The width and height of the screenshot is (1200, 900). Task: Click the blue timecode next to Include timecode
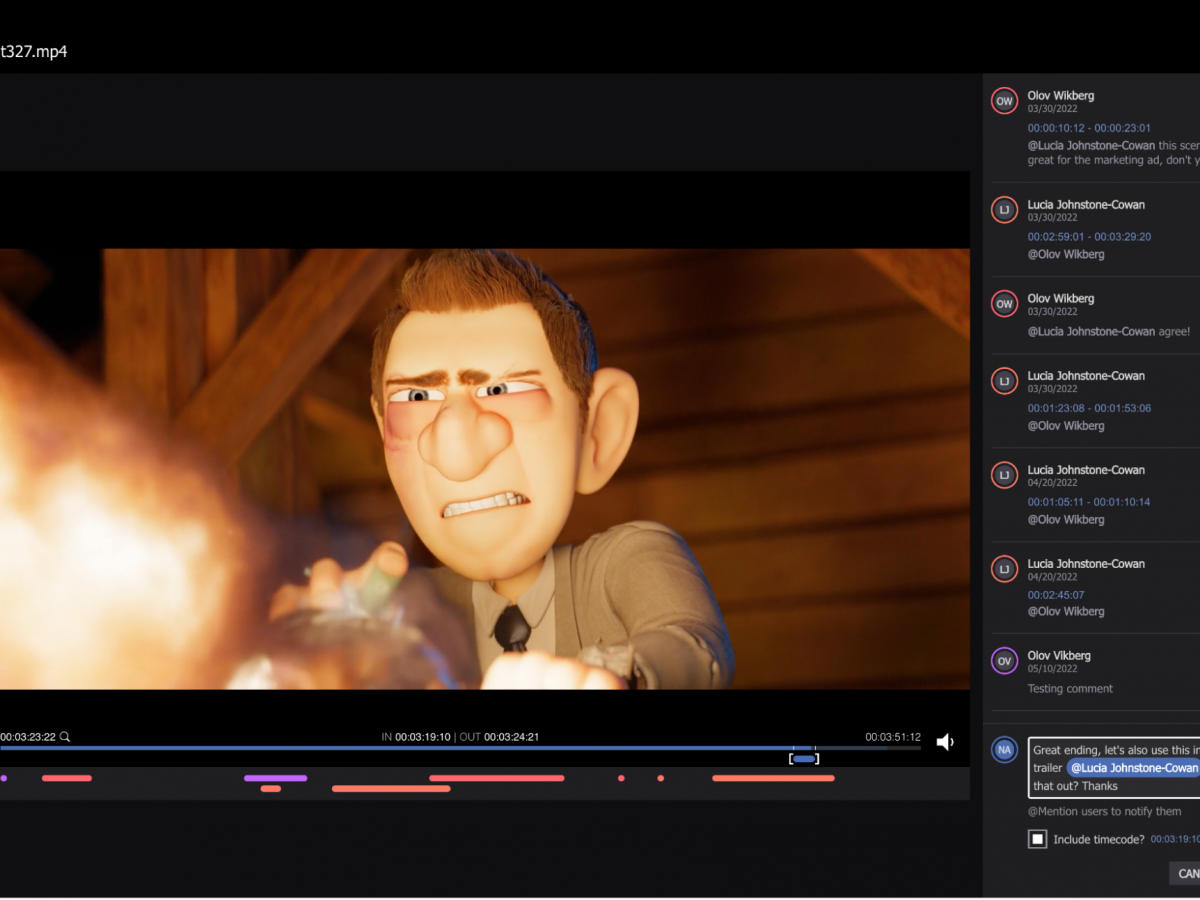coord(1175,840)
